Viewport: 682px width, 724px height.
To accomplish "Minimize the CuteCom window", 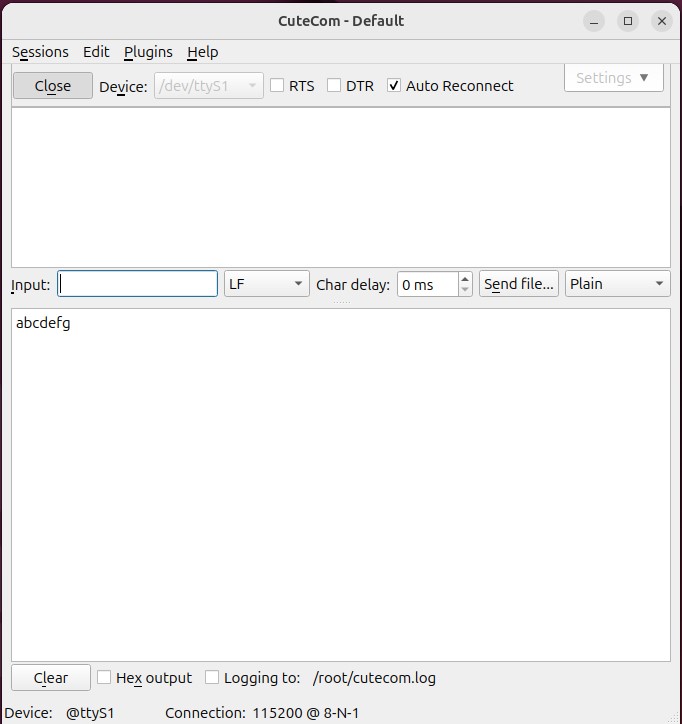I will click(594, 21).
